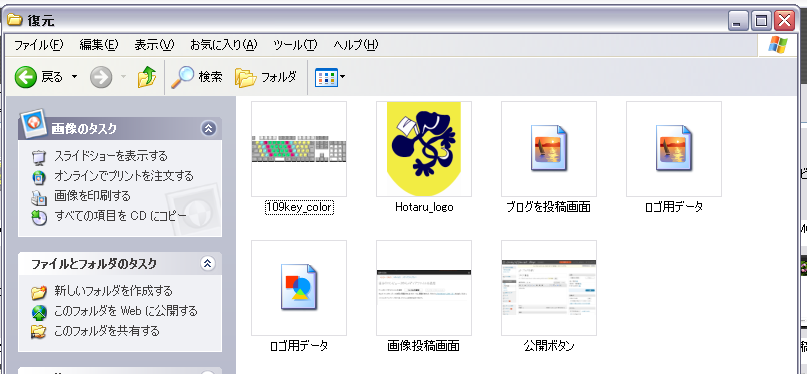
Task: Select the ブログを投稿画面 file icon
Action: (x=549, y=149)
